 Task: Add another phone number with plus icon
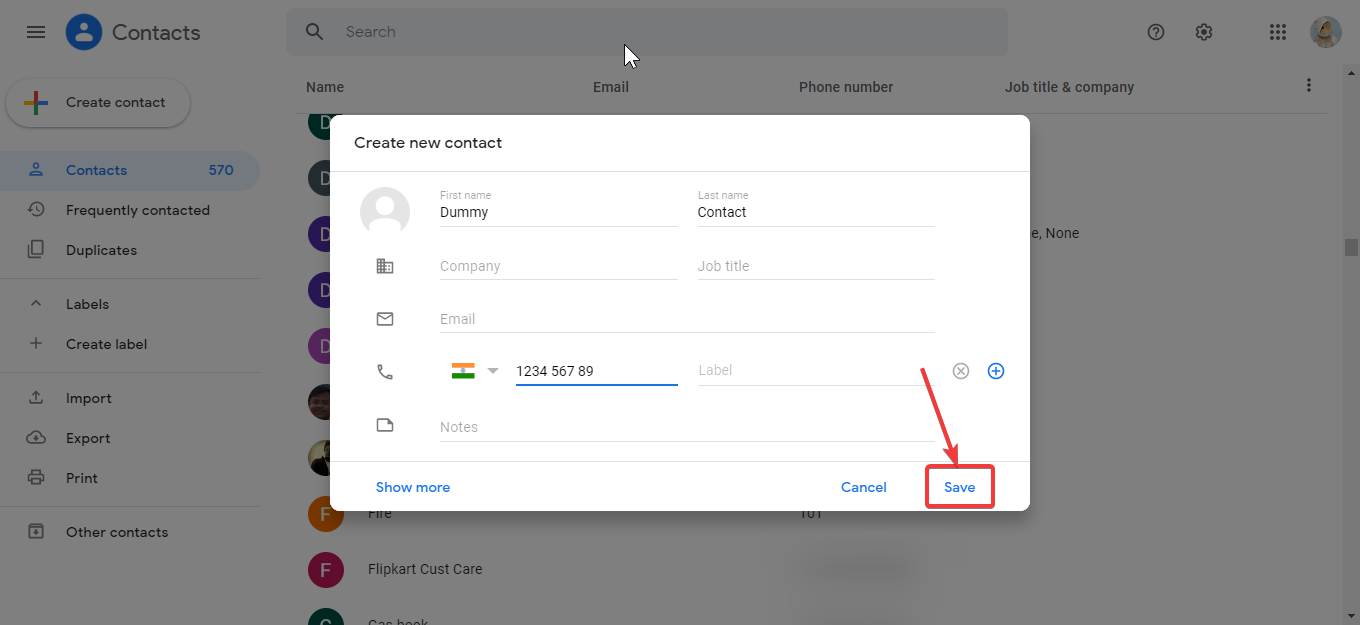click(996, 371)
